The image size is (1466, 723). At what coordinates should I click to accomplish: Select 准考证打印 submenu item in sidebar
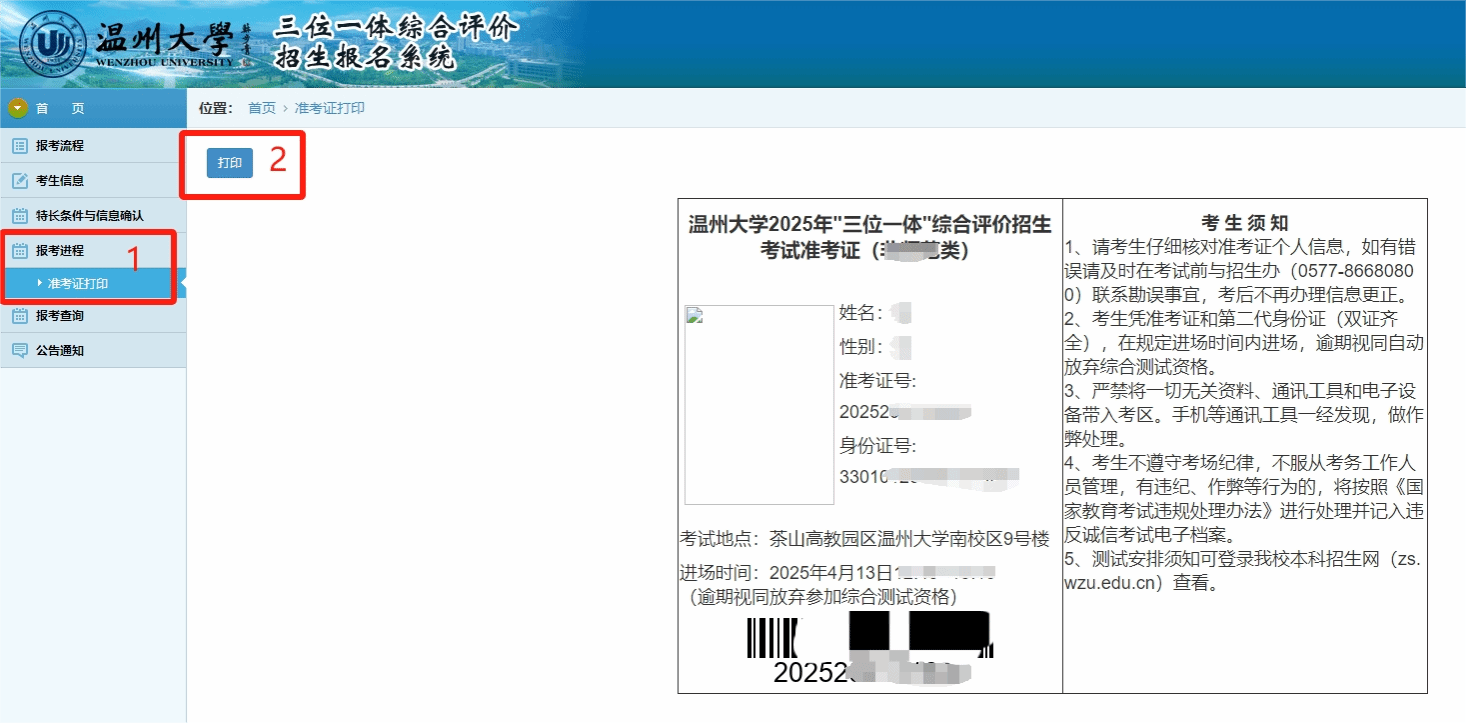[78, 284]
